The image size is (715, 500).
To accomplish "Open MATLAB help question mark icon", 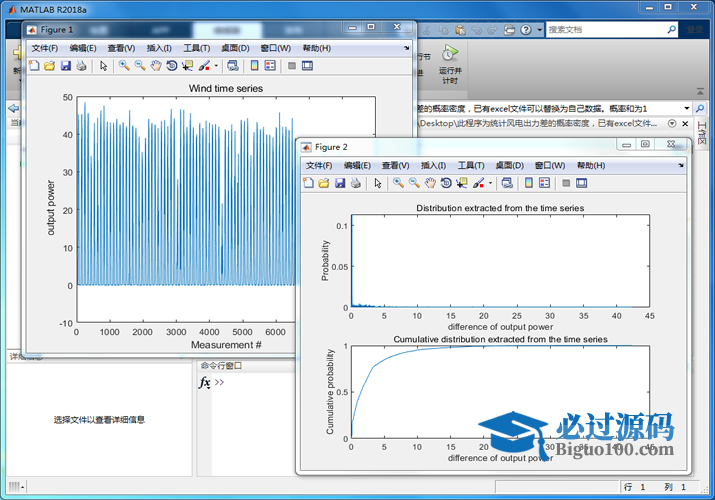I will point(525,30).
